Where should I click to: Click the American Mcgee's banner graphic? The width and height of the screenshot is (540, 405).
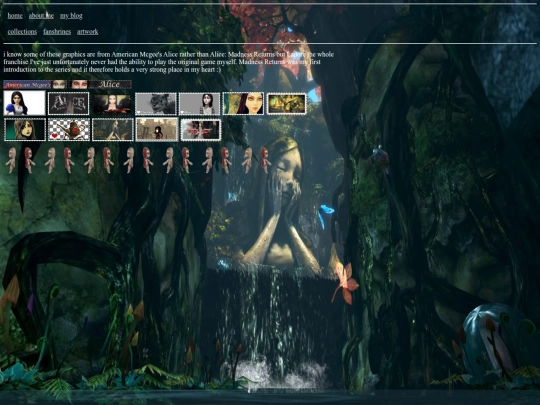point(27,84)
